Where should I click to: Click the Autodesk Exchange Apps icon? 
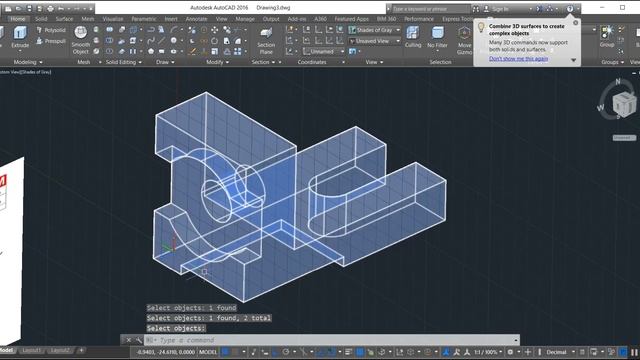click(x=539, y=8)
